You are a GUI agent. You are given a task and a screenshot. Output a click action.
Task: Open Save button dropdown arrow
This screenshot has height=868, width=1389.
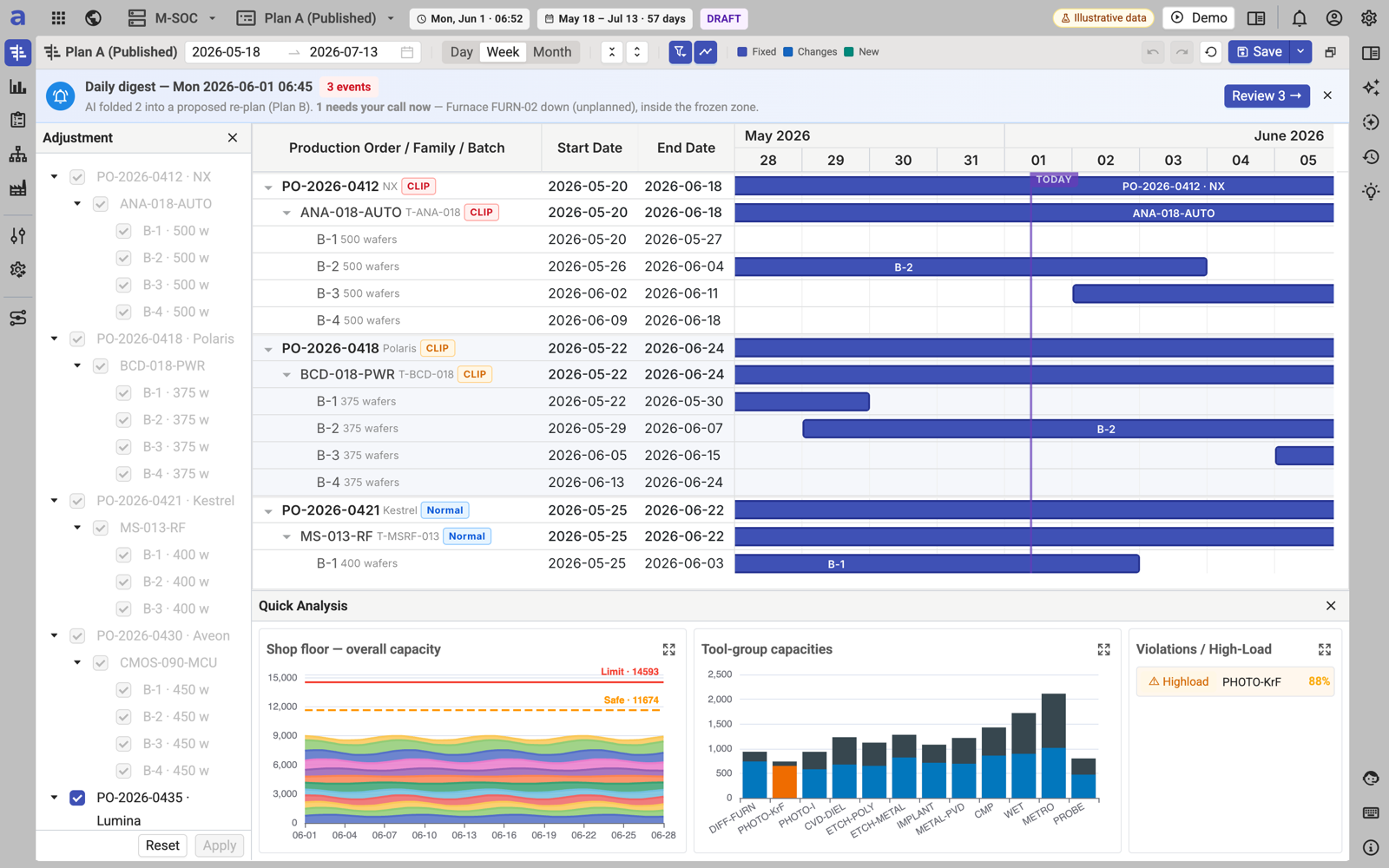(1300, 52)
